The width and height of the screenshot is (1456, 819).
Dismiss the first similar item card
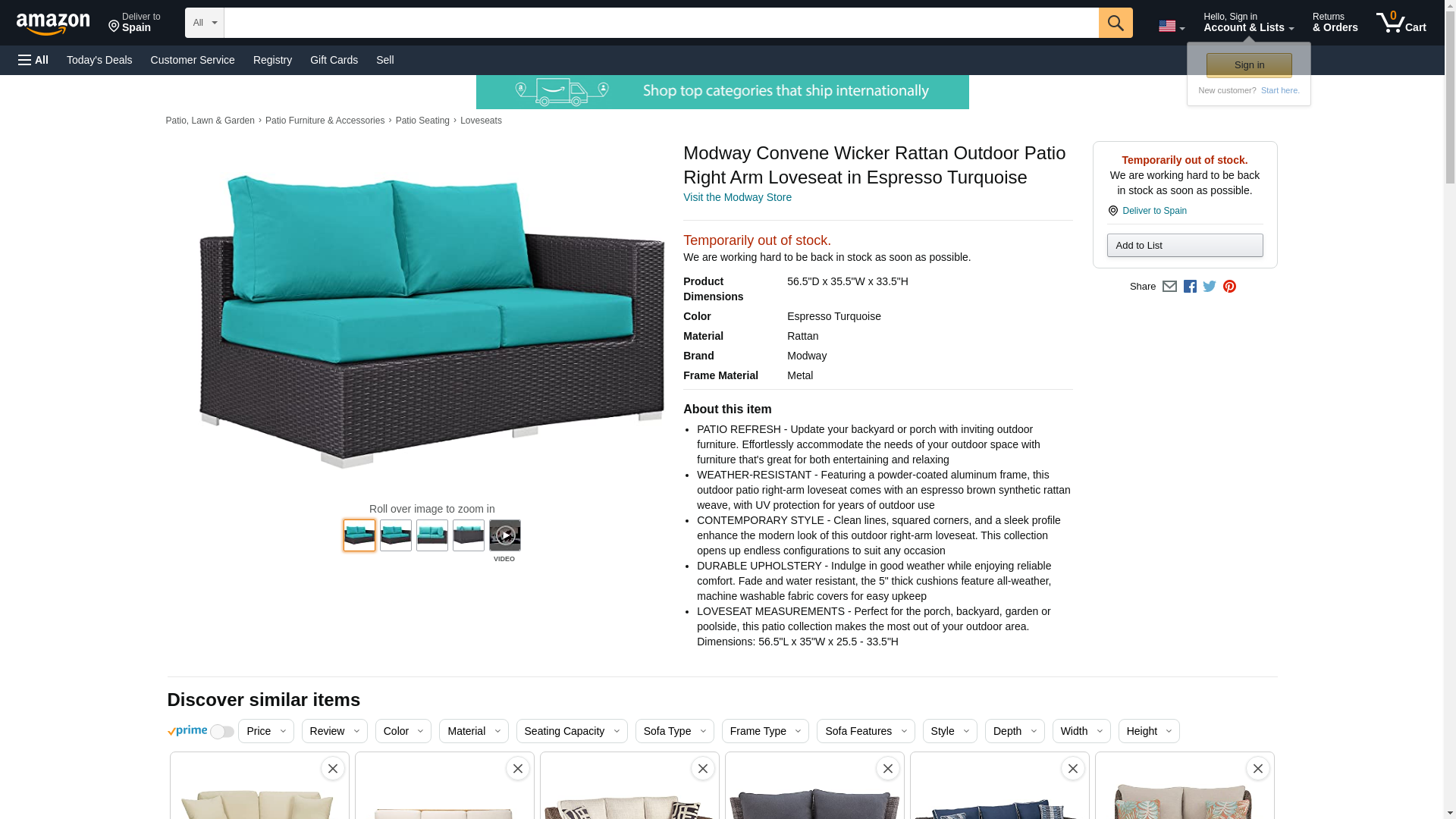(x=332, y=768)
